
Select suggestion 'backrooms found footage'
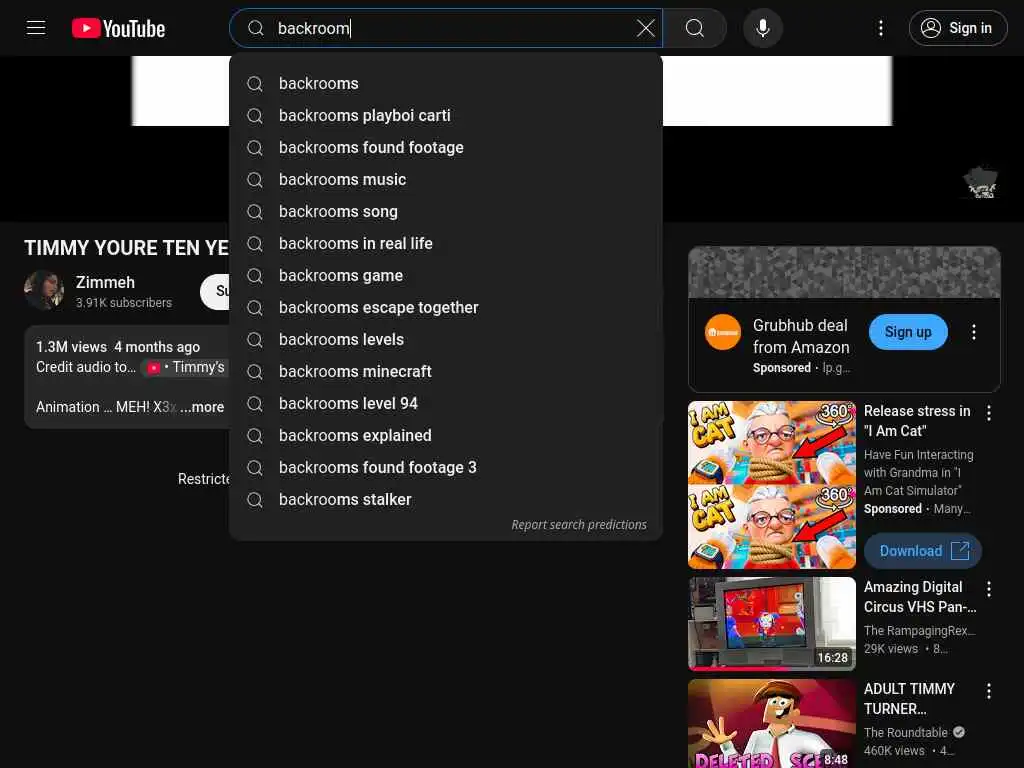pyautogui.click(x=446, y=148)
